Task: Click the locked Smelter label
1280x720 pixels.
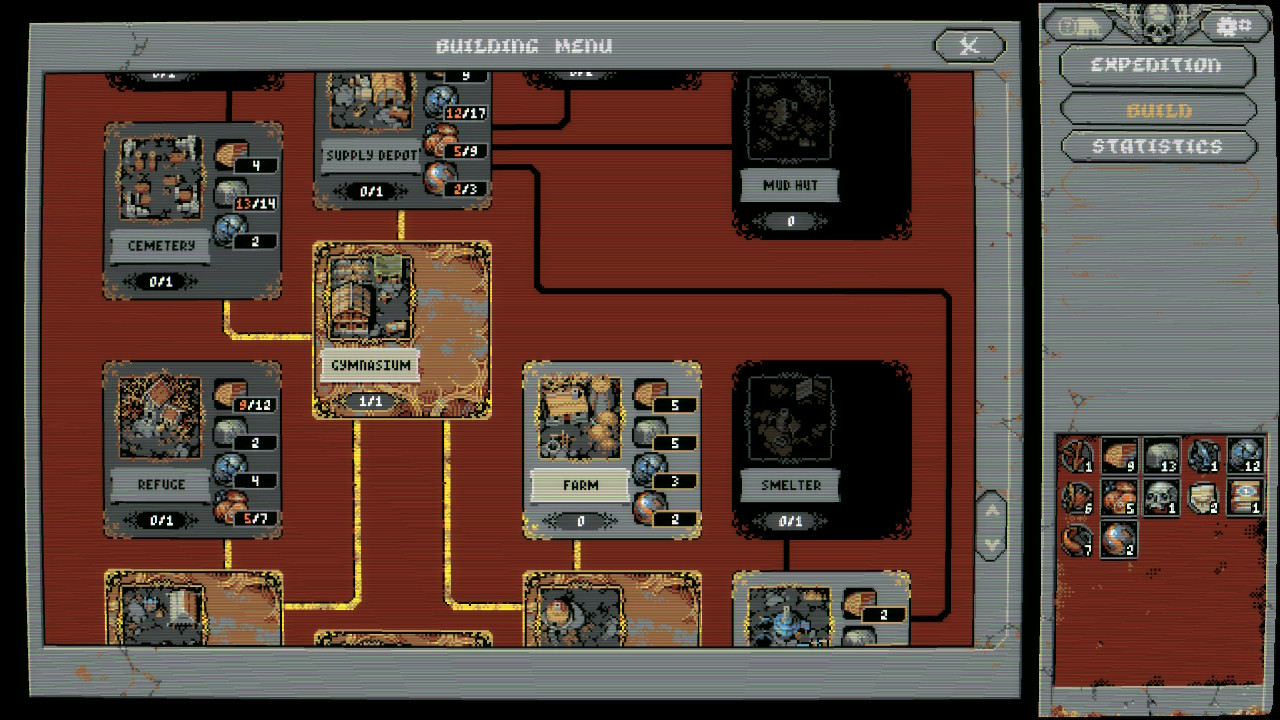Action: tap(791, 485)
